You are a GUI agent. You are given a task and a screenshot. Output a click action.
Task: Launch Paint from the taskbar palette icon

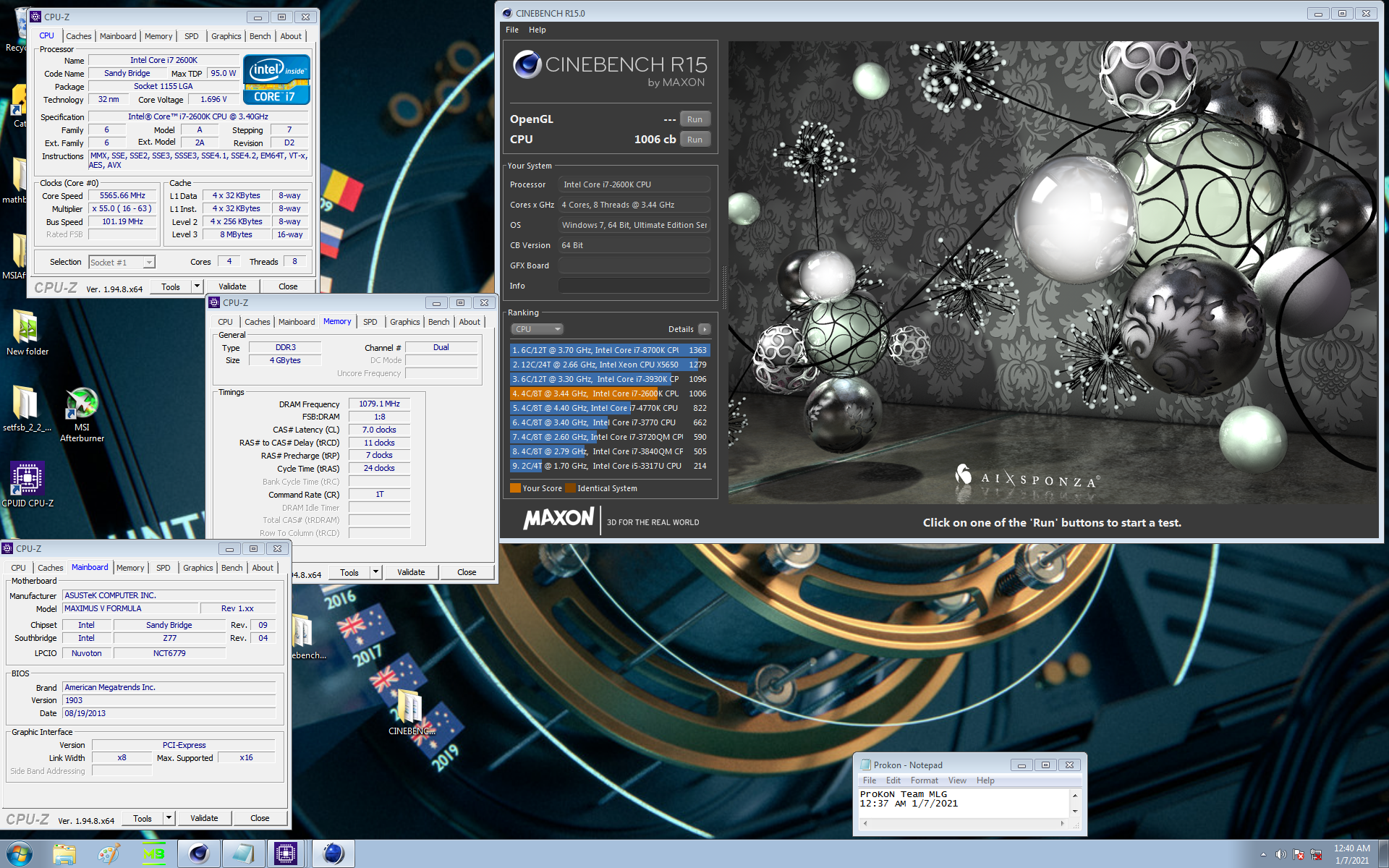tap(109, 854)
